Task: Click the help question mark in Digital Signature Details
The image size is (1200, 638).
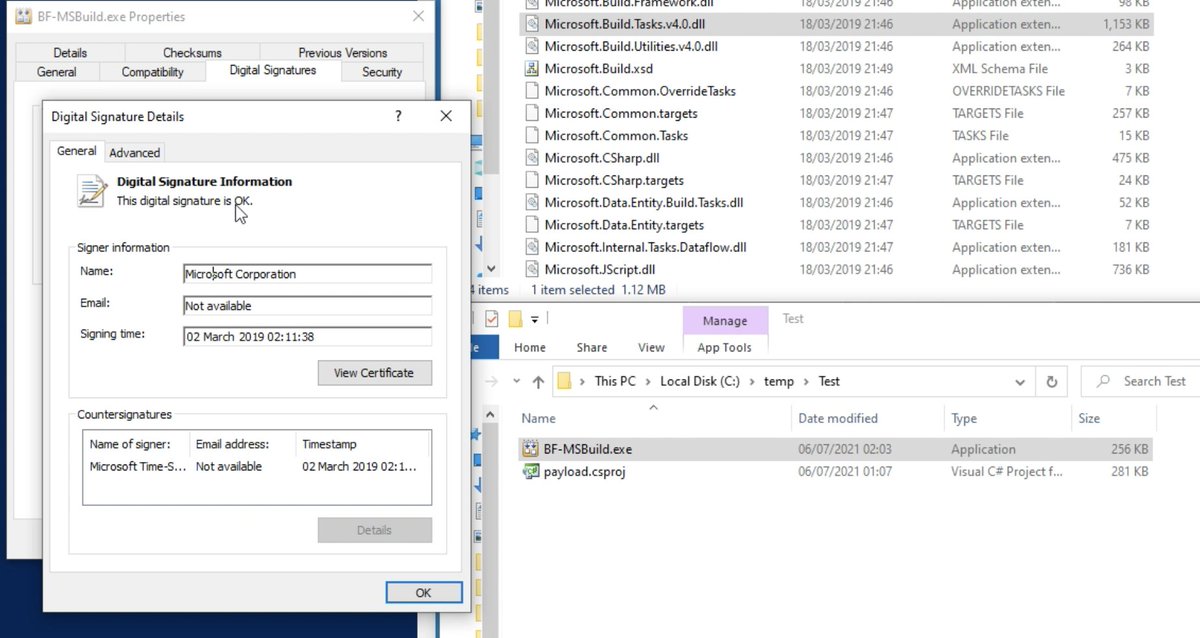Action: click(398, 116)
